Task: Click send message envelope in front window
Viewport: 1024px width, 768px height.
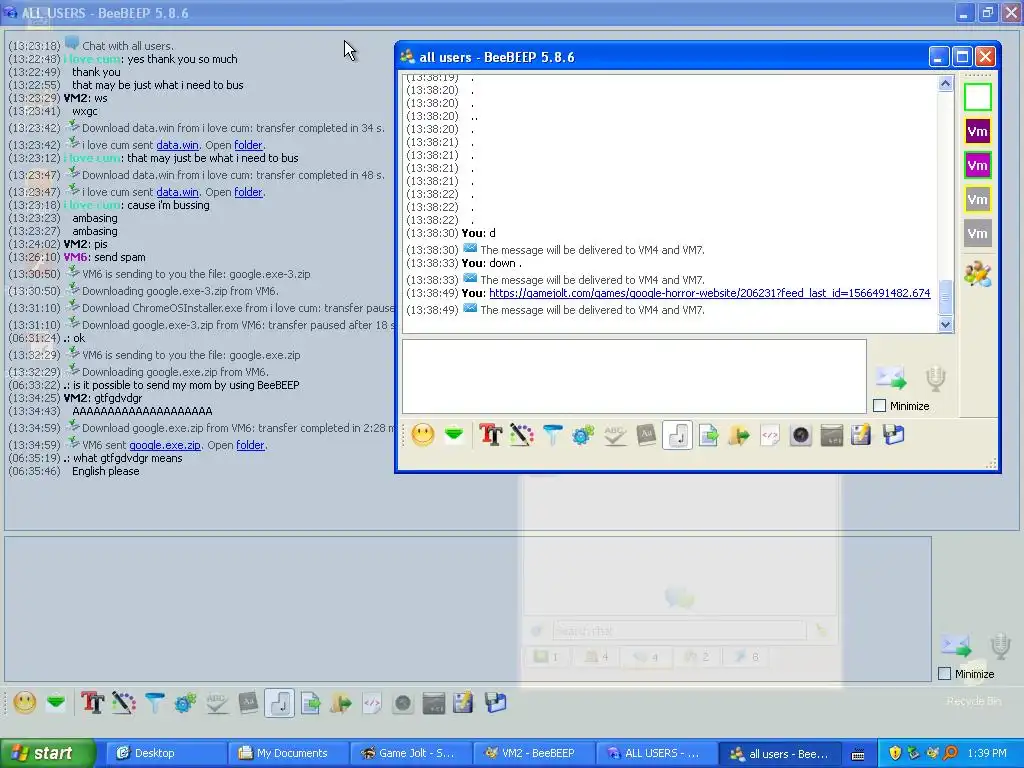Action: coord(891,377)
